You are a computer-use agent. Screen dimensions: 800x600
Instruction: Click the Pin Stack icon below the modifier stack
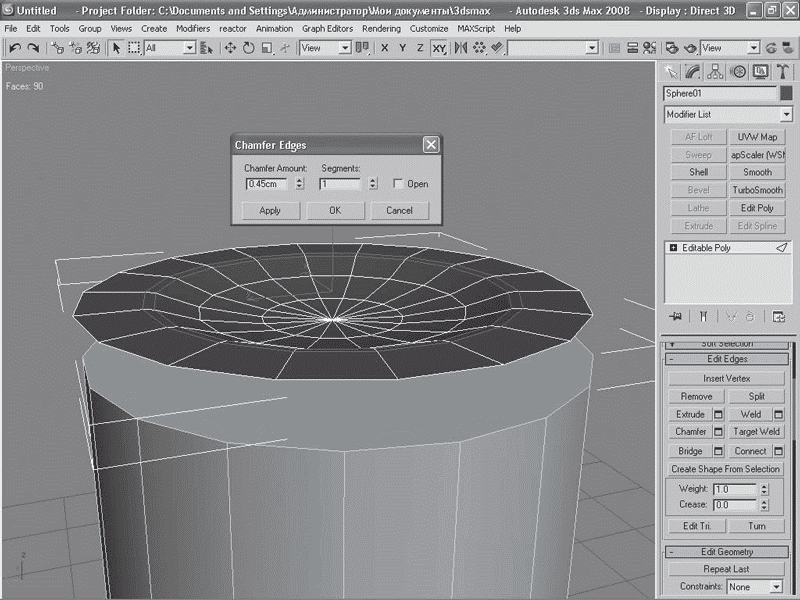tap(675, 317)
